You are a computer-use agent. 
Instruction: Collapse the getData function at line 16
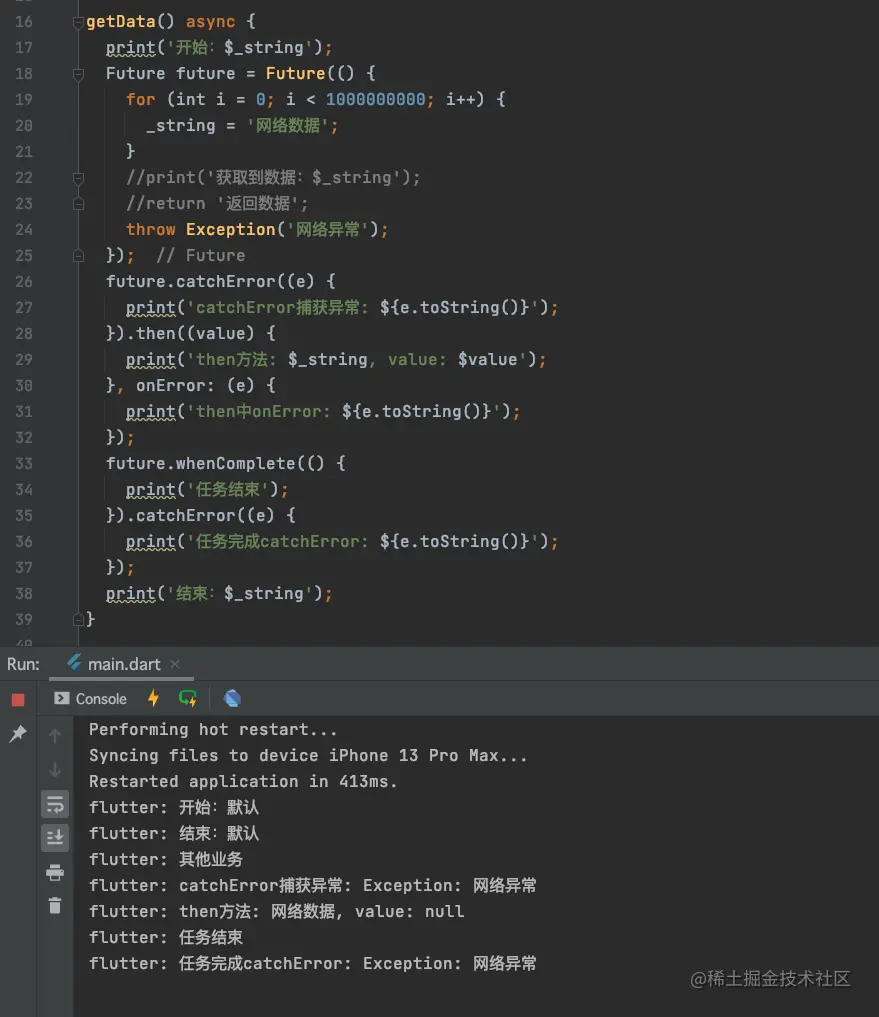coord(78,22)
